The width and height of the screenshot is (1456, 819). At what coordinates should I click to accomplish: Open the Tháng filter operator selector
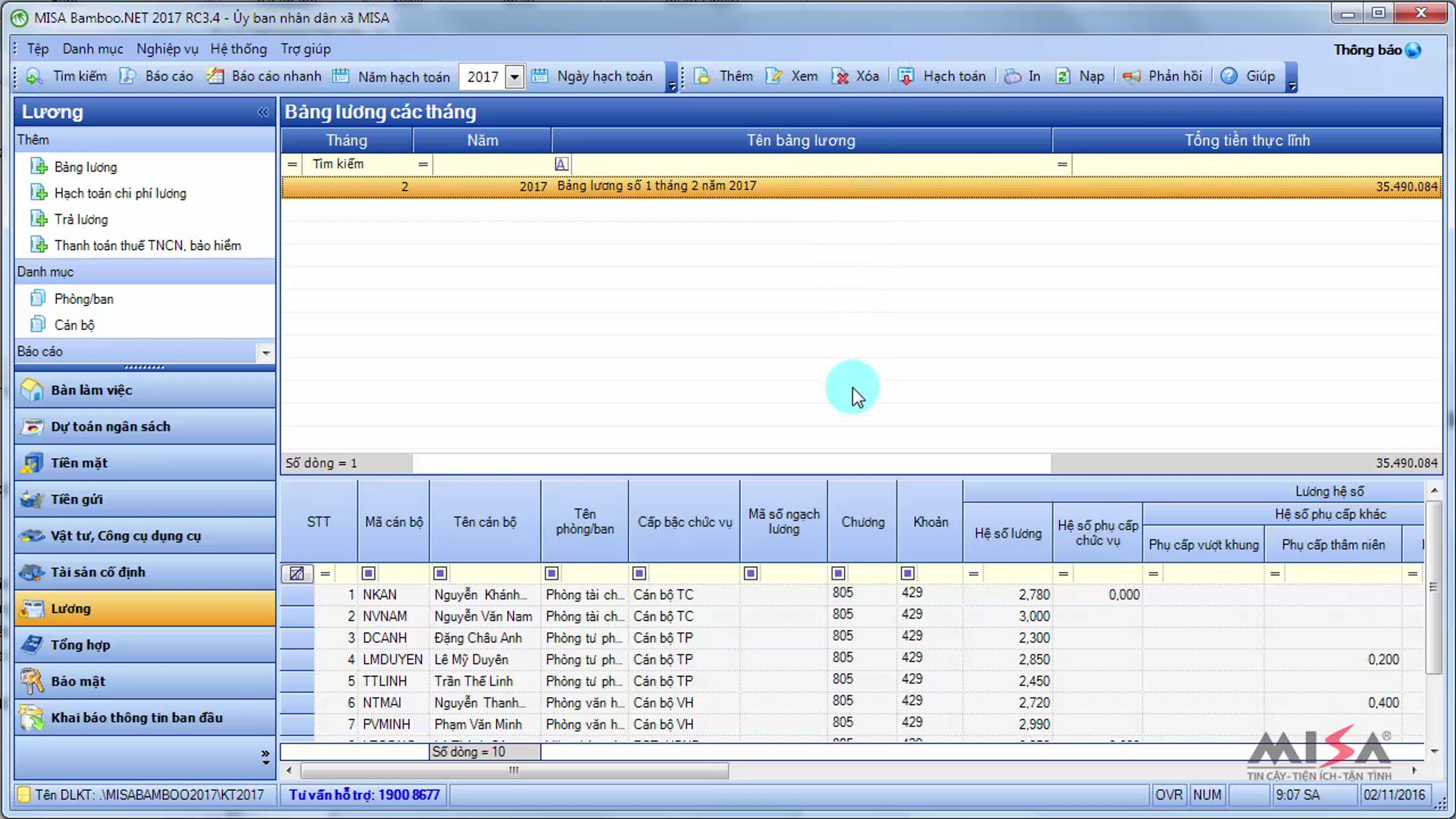[x=292, y=164]
